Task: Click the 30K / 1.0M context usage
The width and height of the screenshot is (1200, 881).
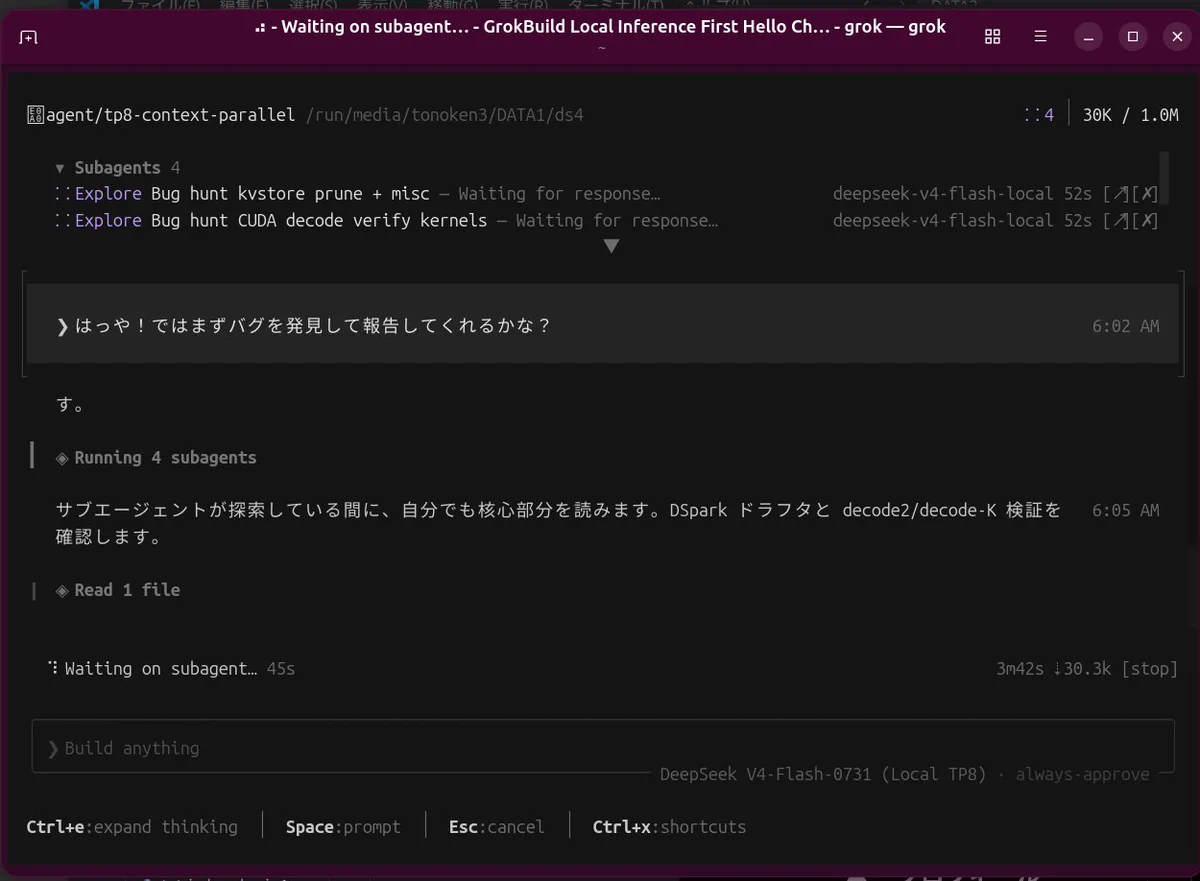Action: point(1131,115)
